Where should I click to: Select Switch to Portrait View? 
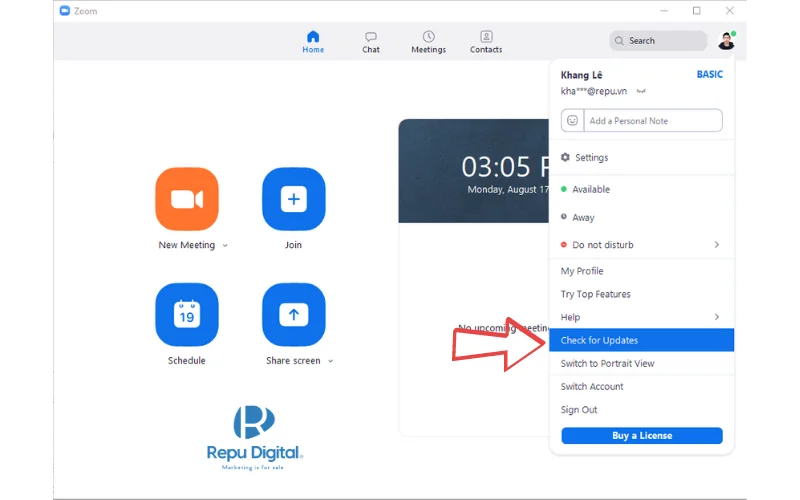pyautogui.click(x=641, y=364)
